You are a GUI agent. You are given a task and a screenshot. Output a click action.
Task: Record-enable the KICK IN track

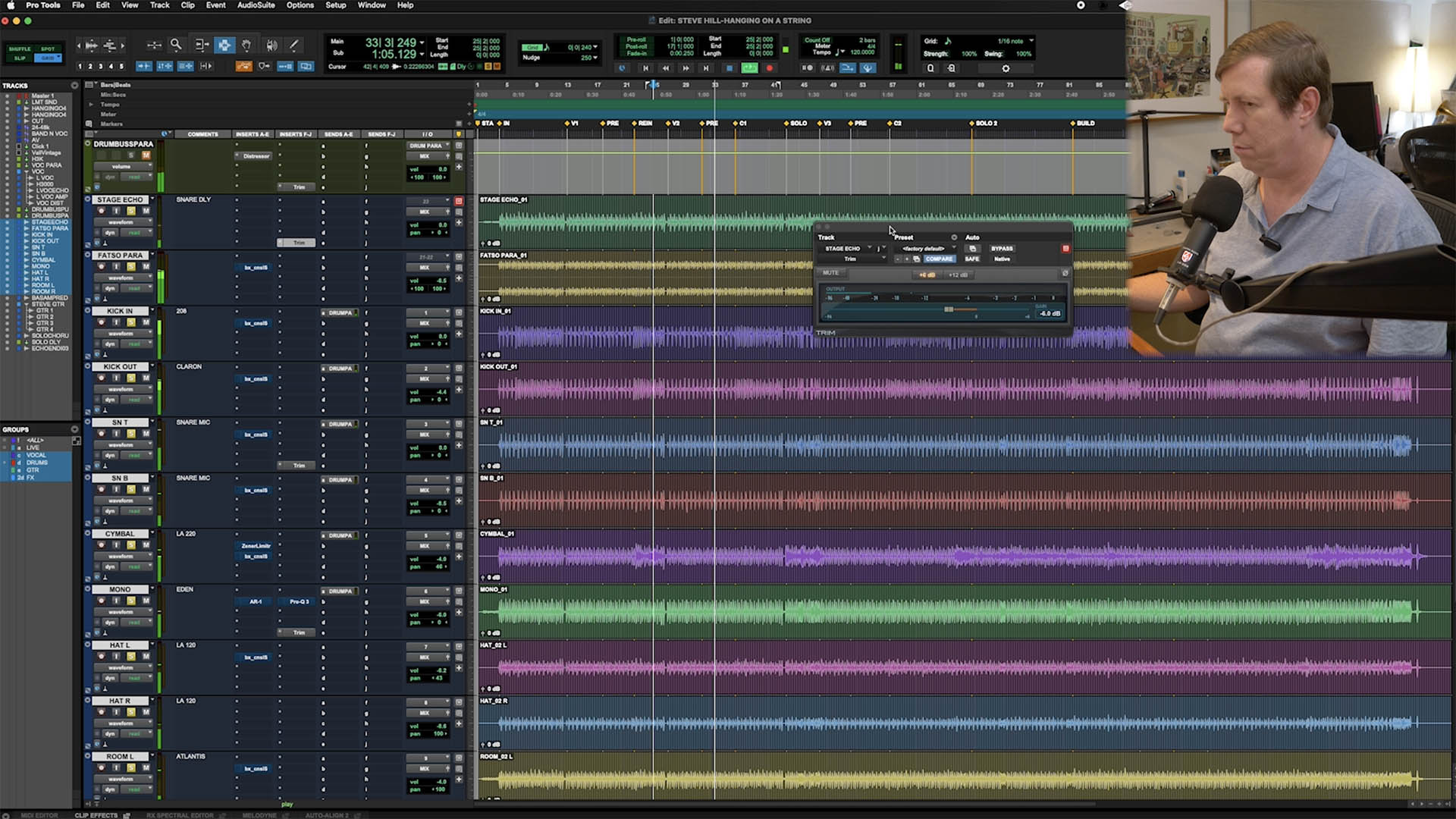tap(101, 322)
